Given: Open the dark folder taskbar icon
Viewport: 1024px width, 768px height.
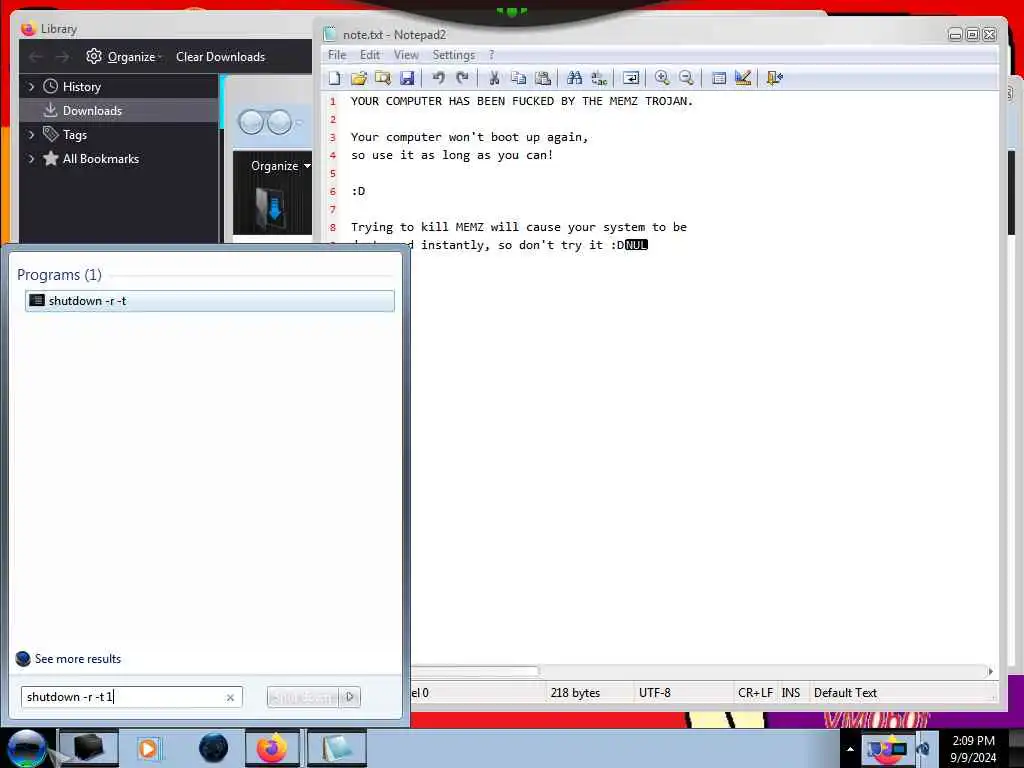Looking at the screenshot, I should click(88, 748).
